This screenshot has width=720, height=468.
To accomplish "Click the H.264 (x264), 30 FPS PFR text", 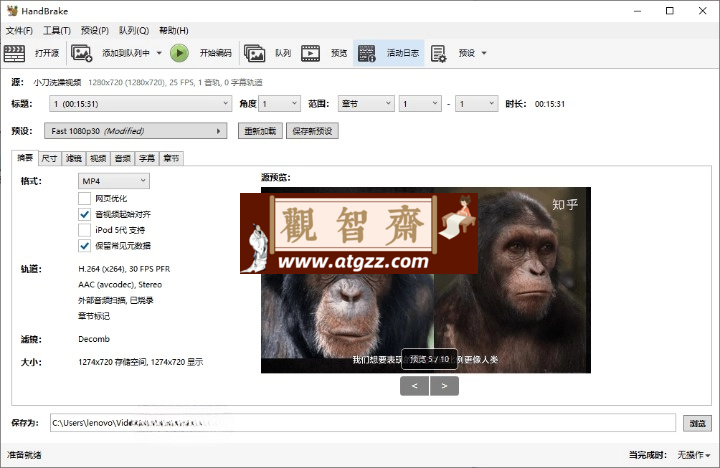I will [x=124, y=269].
